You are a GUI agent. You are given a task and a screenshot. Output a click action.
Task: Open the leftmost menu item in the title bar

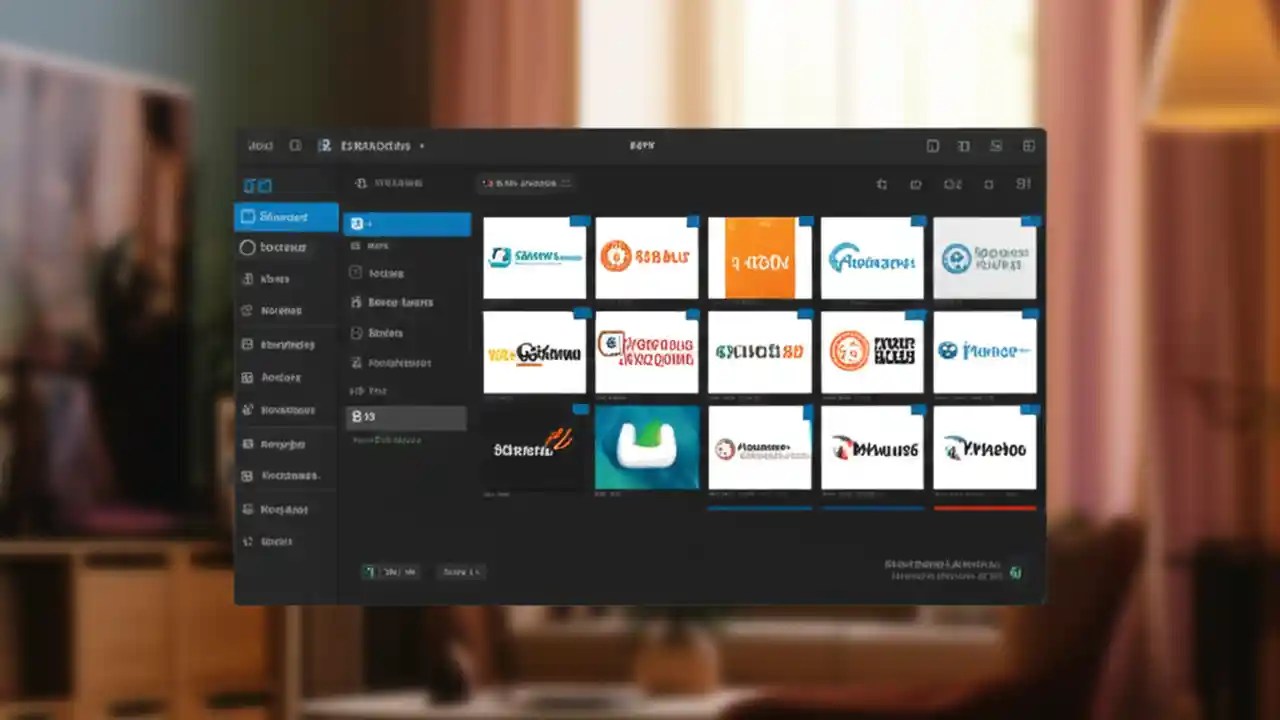(x=258, y=145)
